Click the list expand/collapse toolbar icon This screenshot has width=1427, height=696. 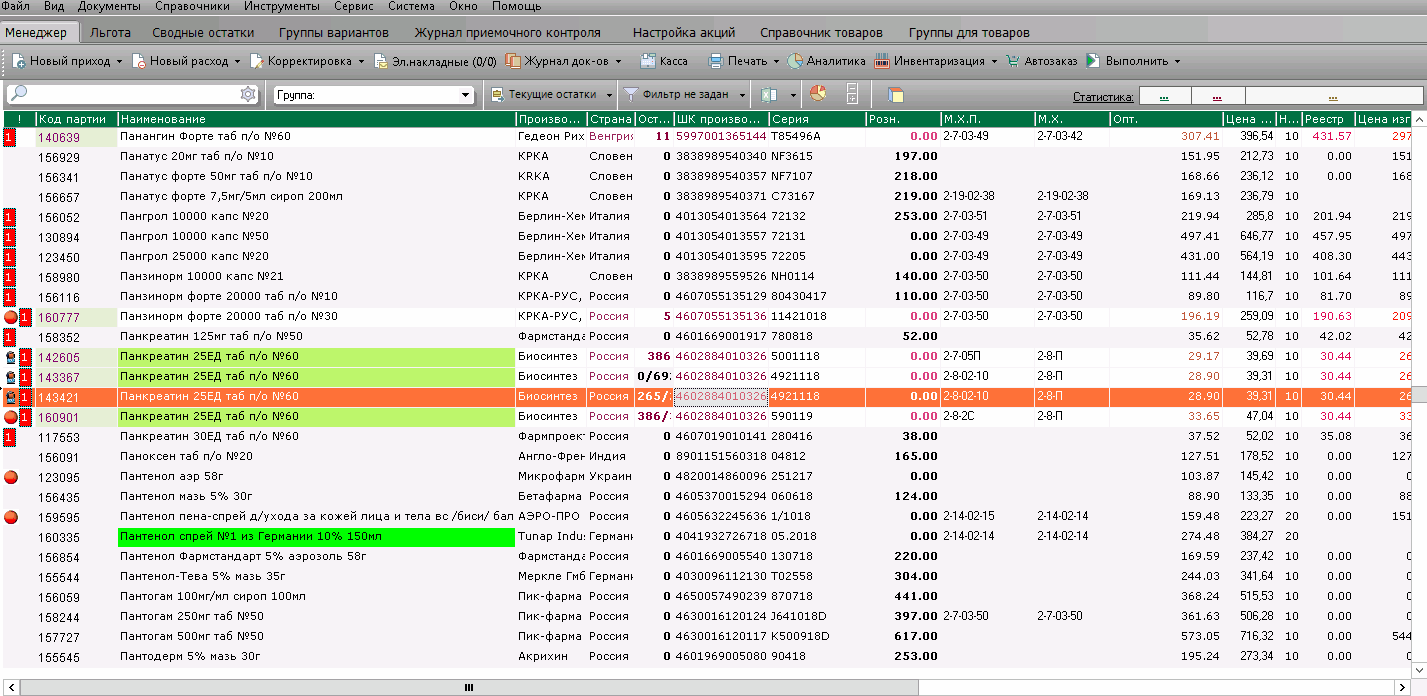852,94
